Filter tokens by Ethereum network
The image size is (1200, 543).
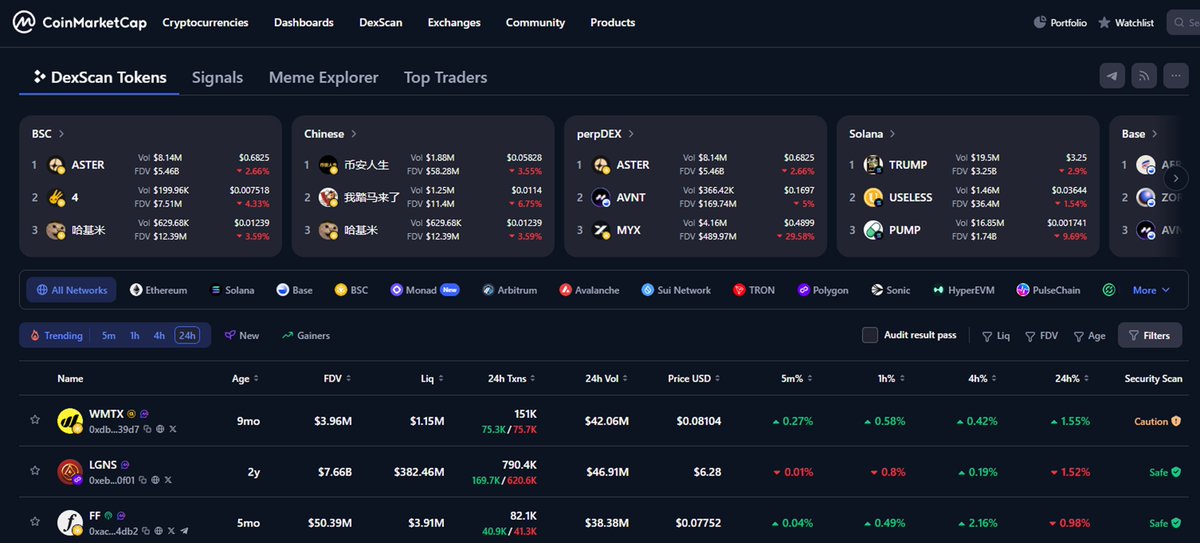click(158, 290)
